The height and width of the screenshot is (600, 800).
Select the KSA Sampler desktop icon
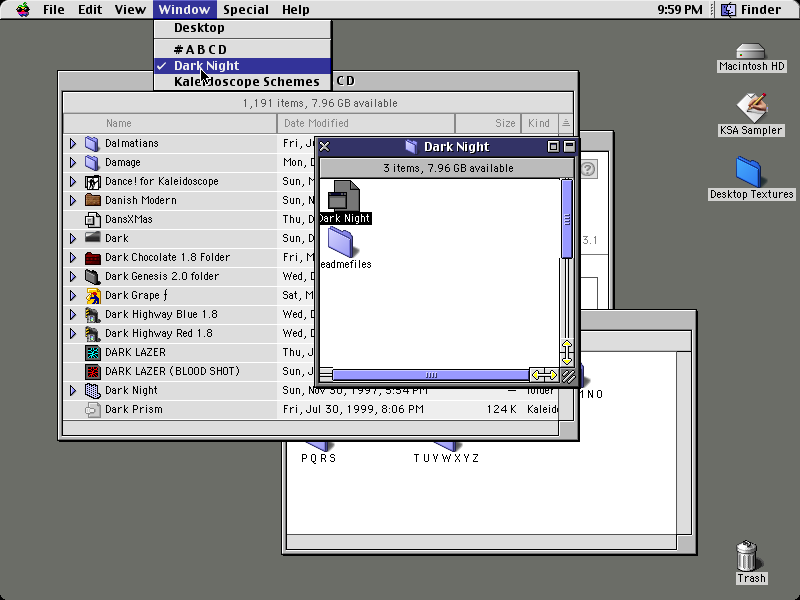pos(751,108)
